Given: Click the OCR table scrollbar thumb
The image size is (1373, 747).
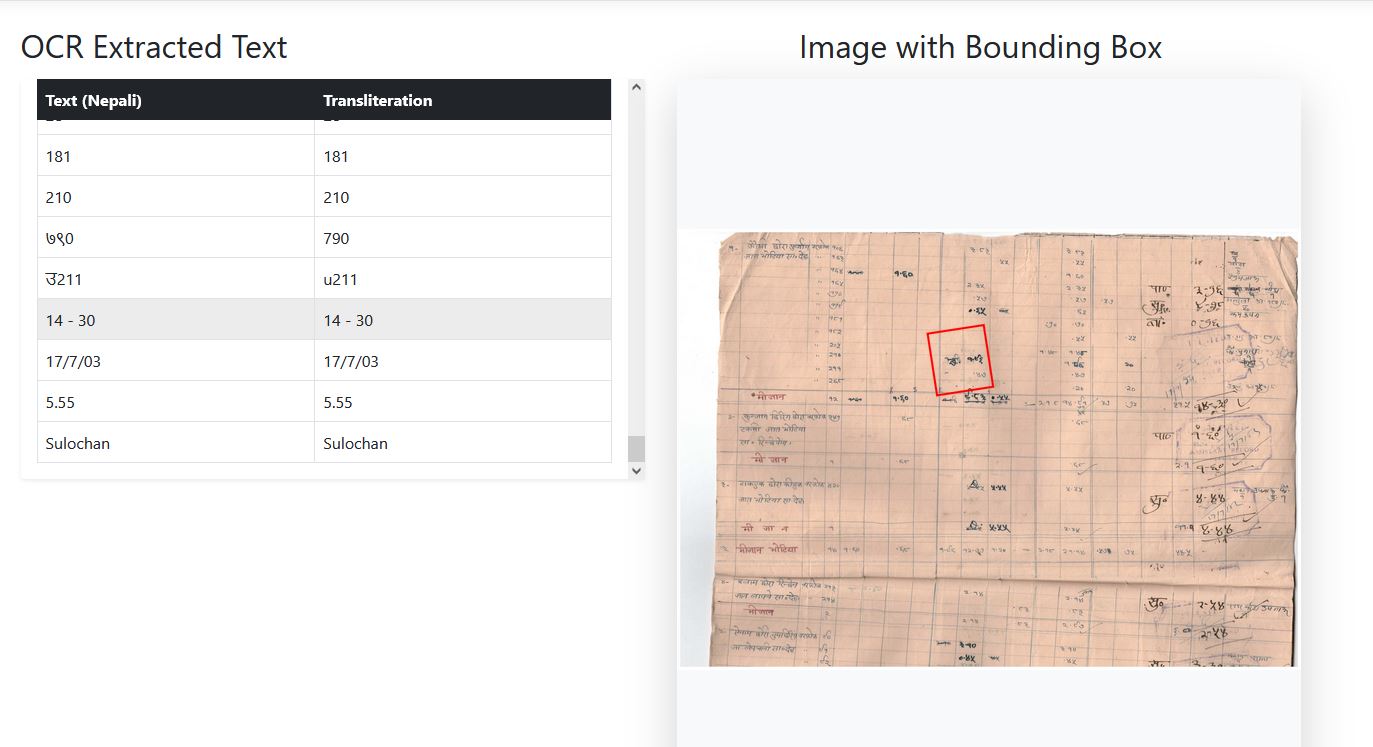Looking at the screenshot, I should [x=636, y=448].
